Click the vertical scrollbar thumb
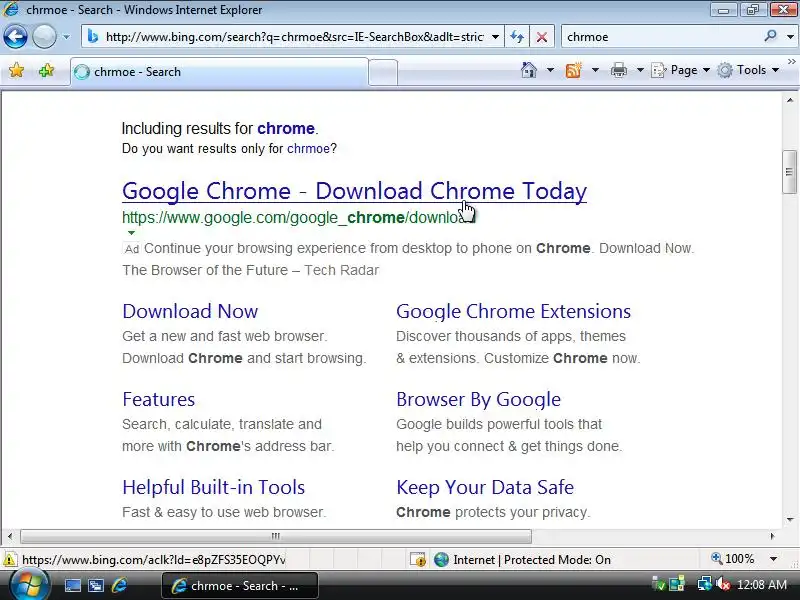The width and height of the screenshot is (800, 600). click(x=789, y=172)
